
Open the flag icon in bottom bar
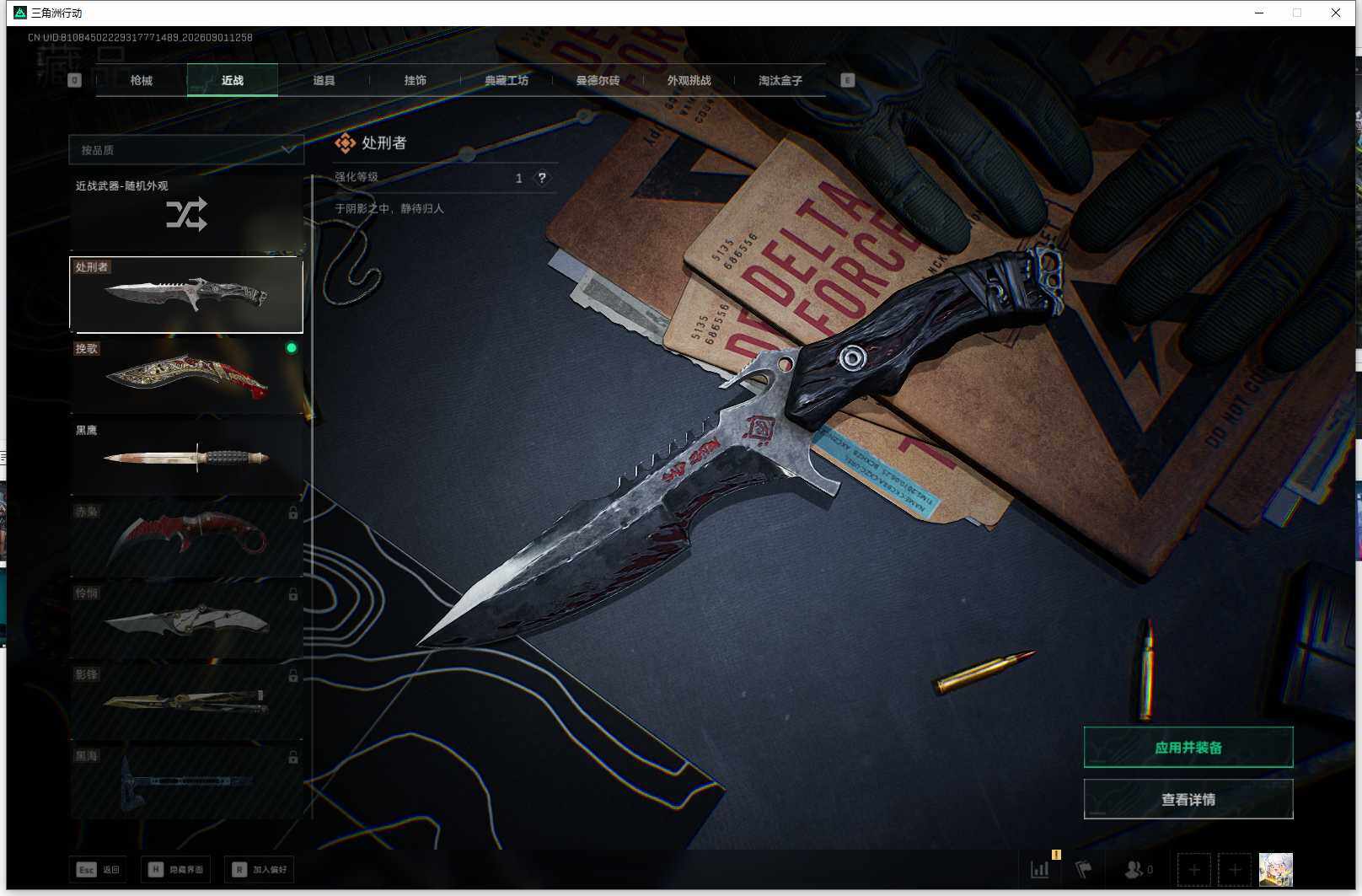pos(1084,869)
